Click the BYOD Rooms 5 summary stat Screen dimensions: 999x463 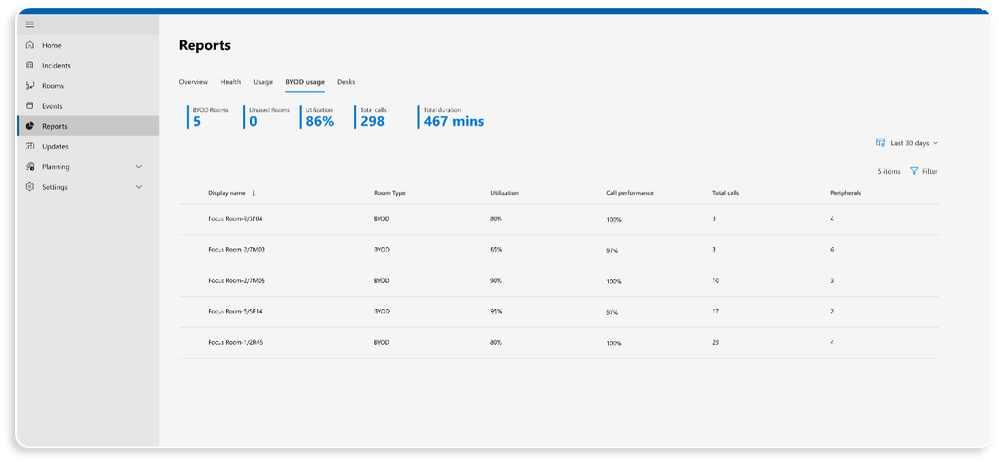click(x=208, y=117)
